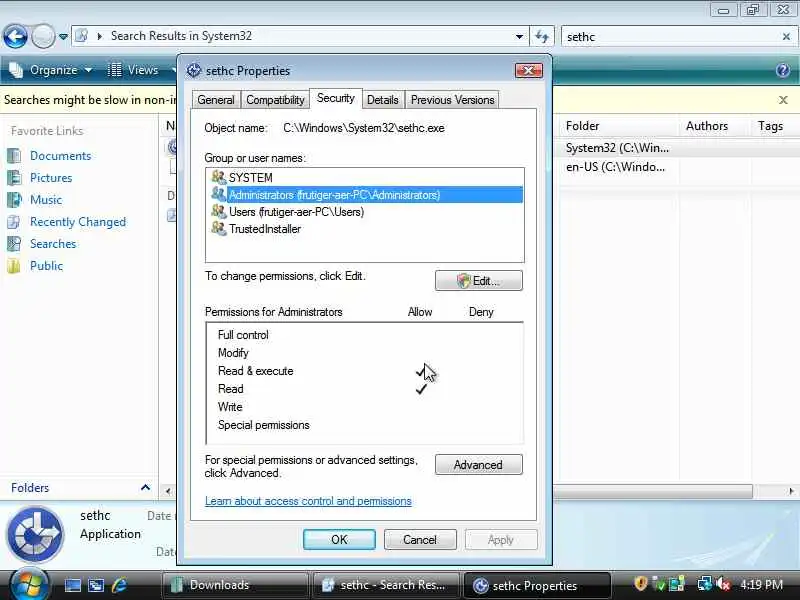
Task: Click the security shield tray icon
Action: tap(640, 583)
